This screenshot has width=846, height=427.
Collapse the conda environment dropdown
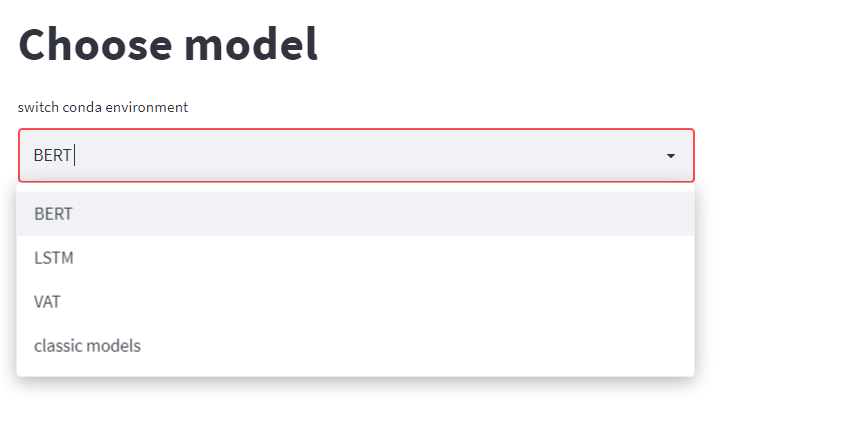[x=671, y=156]
